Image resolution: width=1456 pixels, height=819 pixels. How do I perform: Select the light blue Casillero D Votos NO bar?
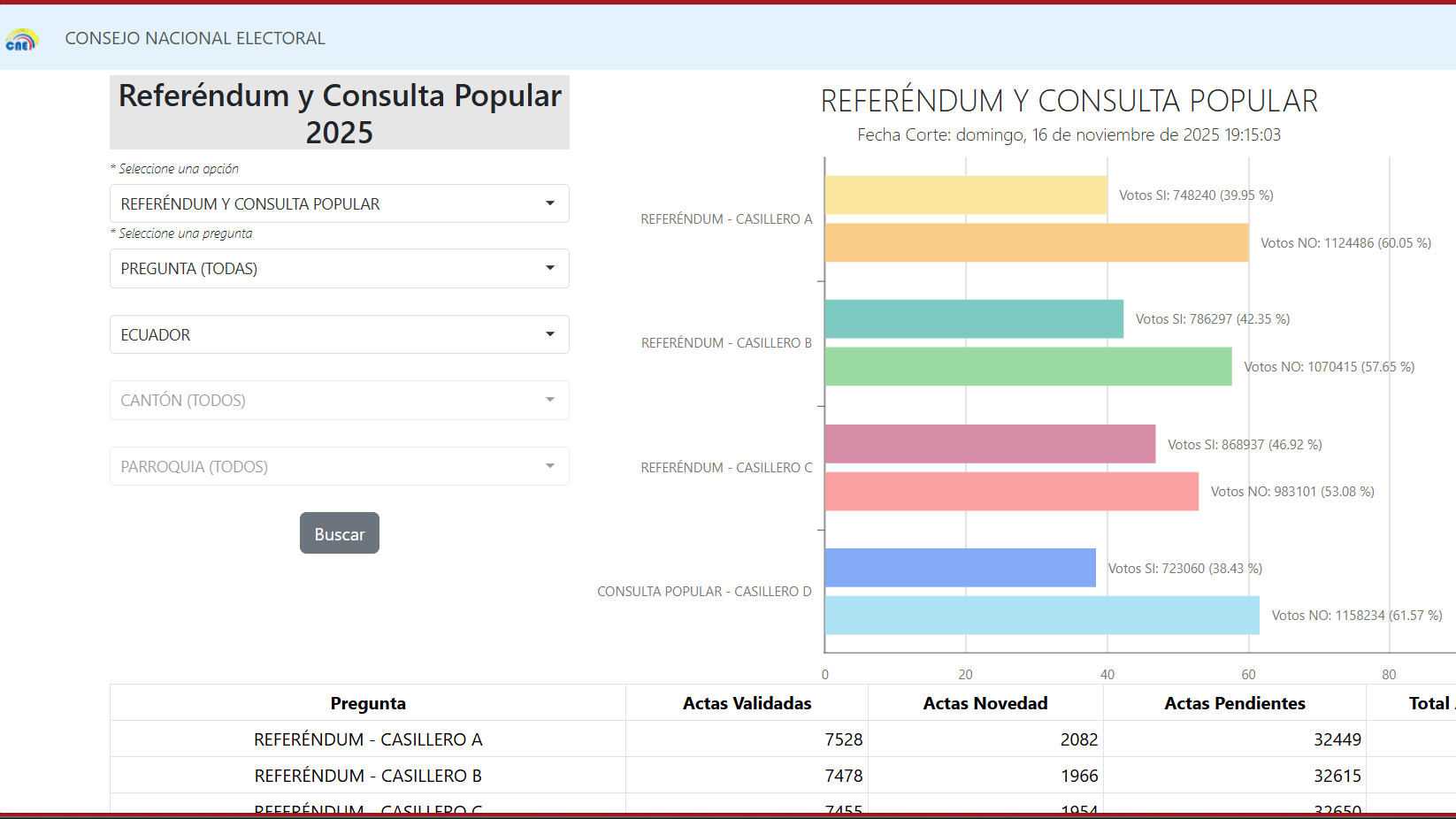pos(1041,616)
